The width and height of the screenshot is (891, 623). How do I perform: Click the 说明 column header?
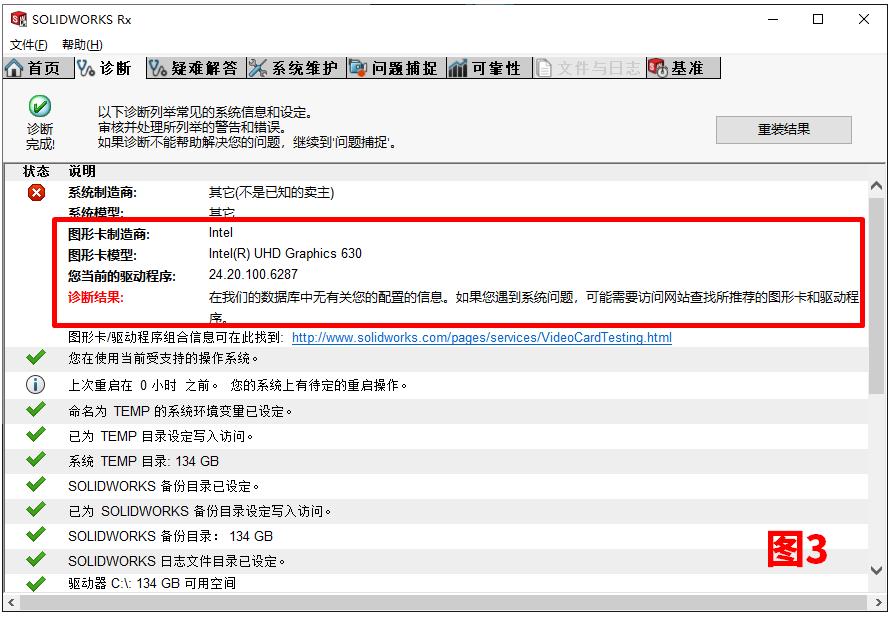click(82, 171)
